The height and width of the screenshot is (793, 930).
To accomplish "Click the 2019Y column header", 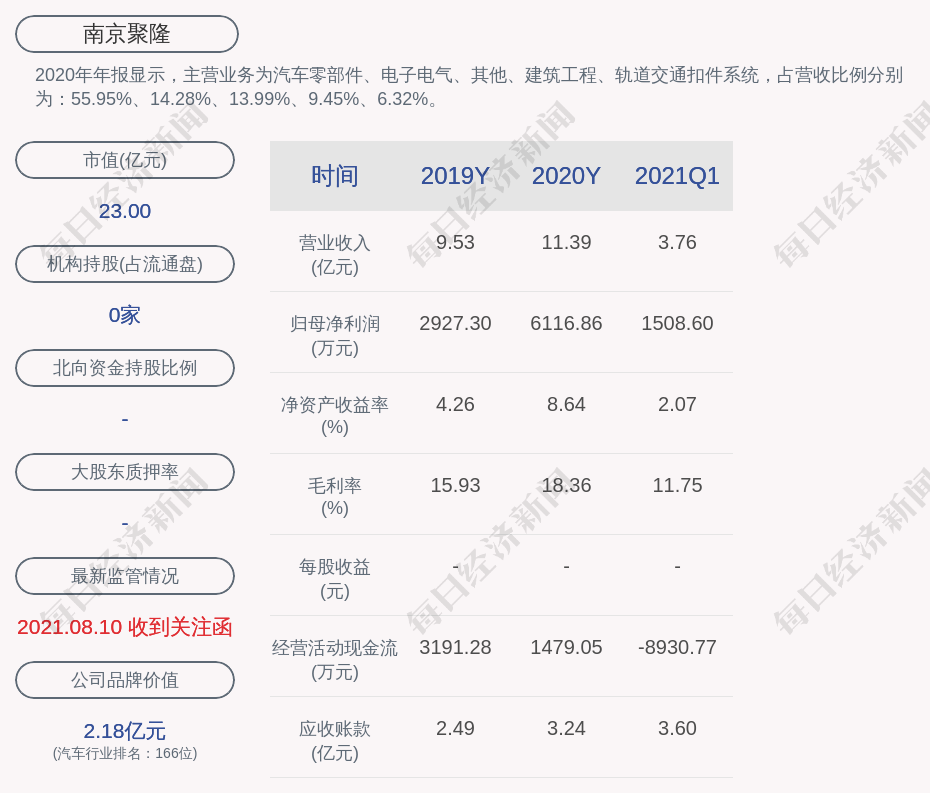I will pyautogui.click(x=455, y=176).
